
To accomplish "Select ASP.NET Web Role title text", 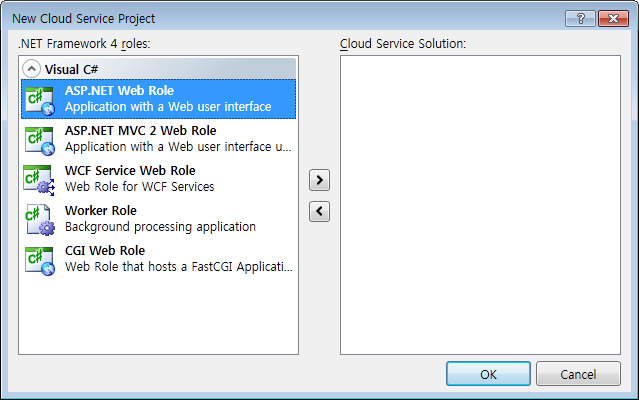I will tap(119, 90).
